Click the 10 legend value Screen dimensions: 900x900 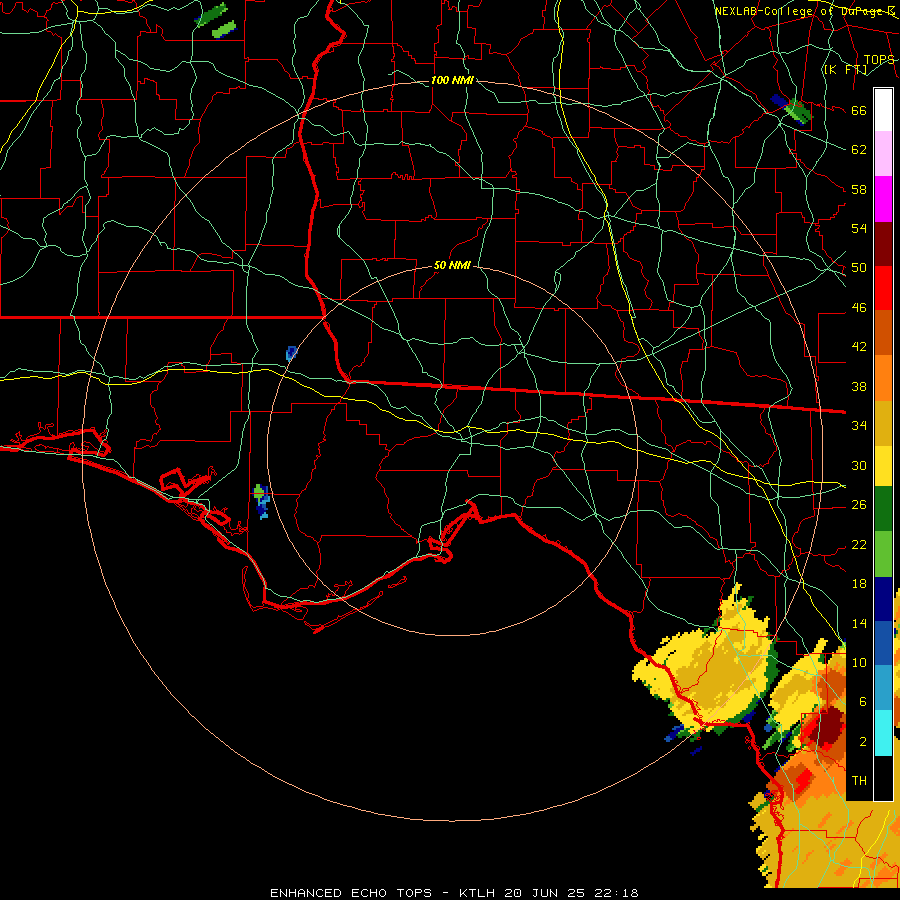coord(859,662)
